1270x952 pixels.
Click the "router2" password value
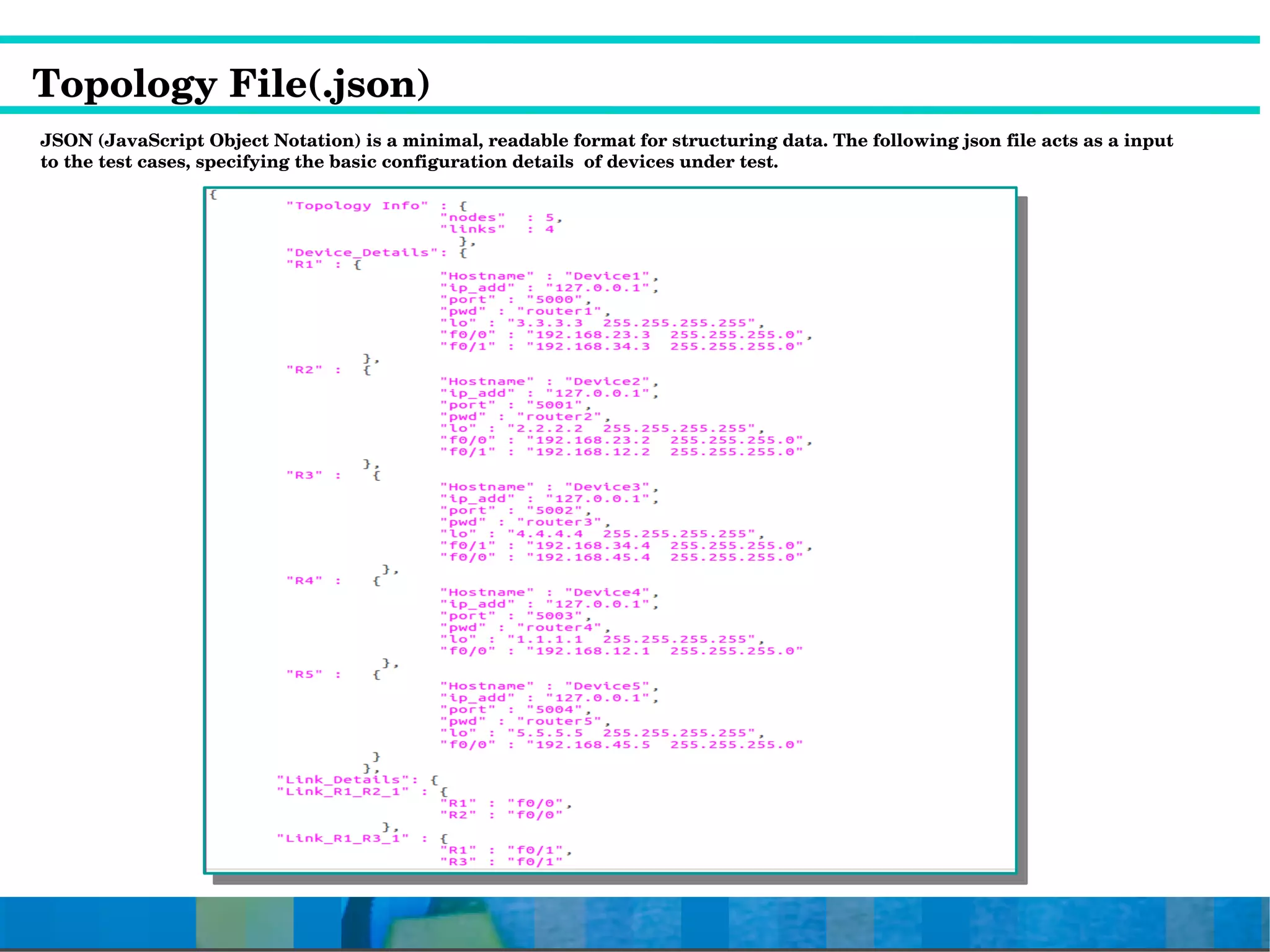pos(559,417)
